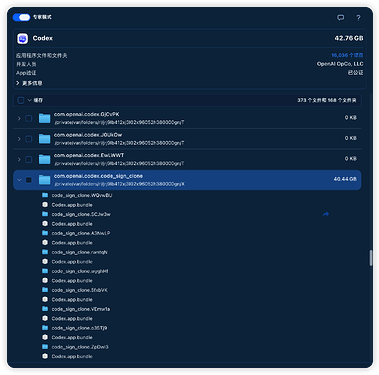
Task: Check the com.openai.codex.J0UkDw checkbox
Action: tap(29, 139)
